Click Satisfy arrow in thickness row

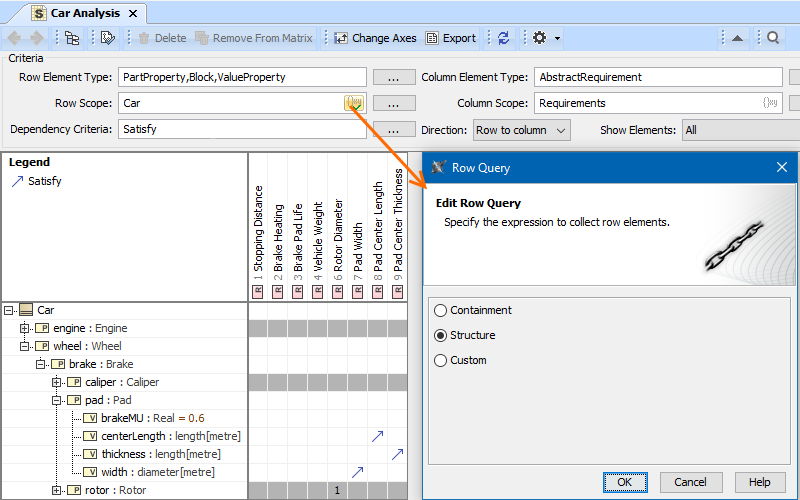[x=397, y=454]
